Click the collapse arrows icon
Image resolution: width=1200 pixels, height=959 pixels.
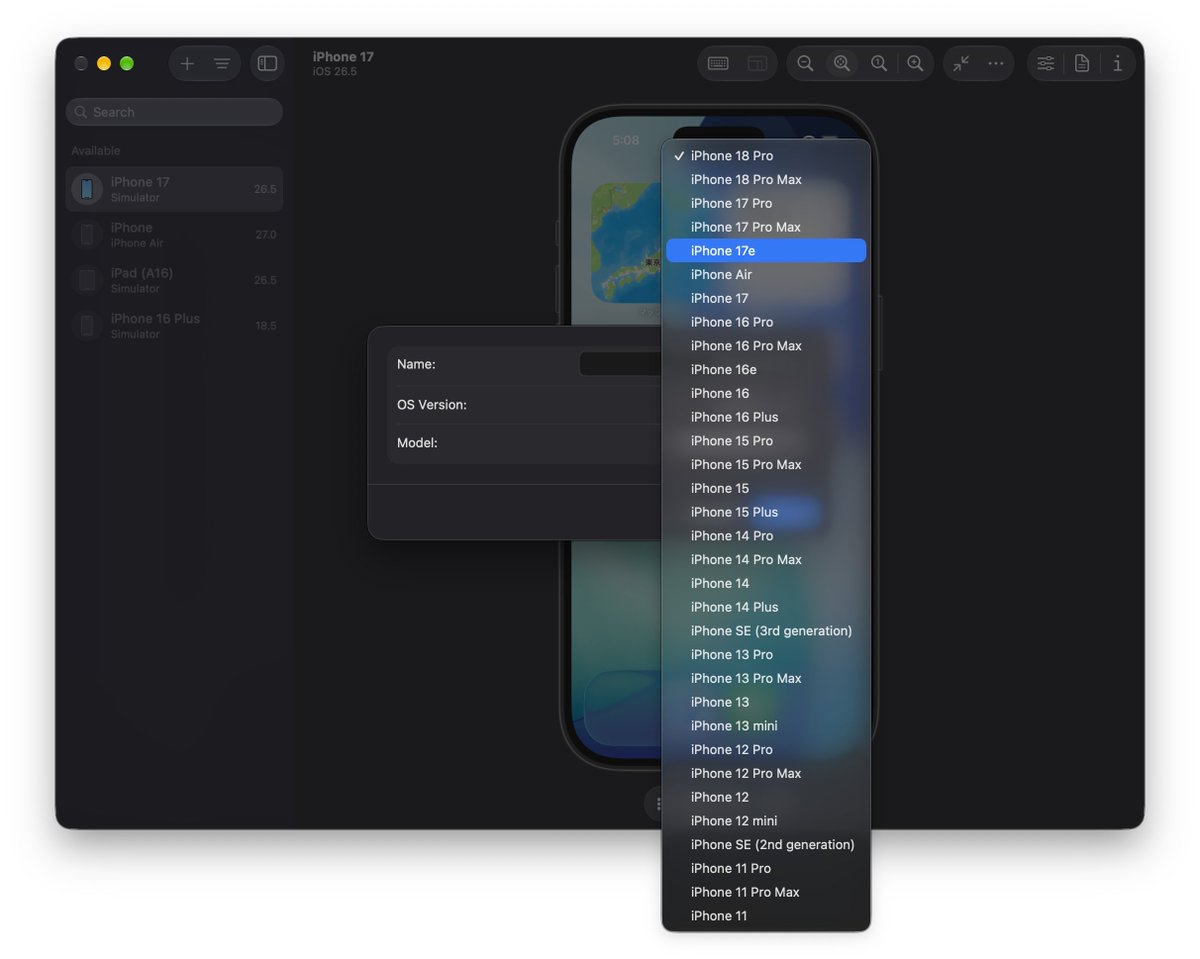coord(961,64)
